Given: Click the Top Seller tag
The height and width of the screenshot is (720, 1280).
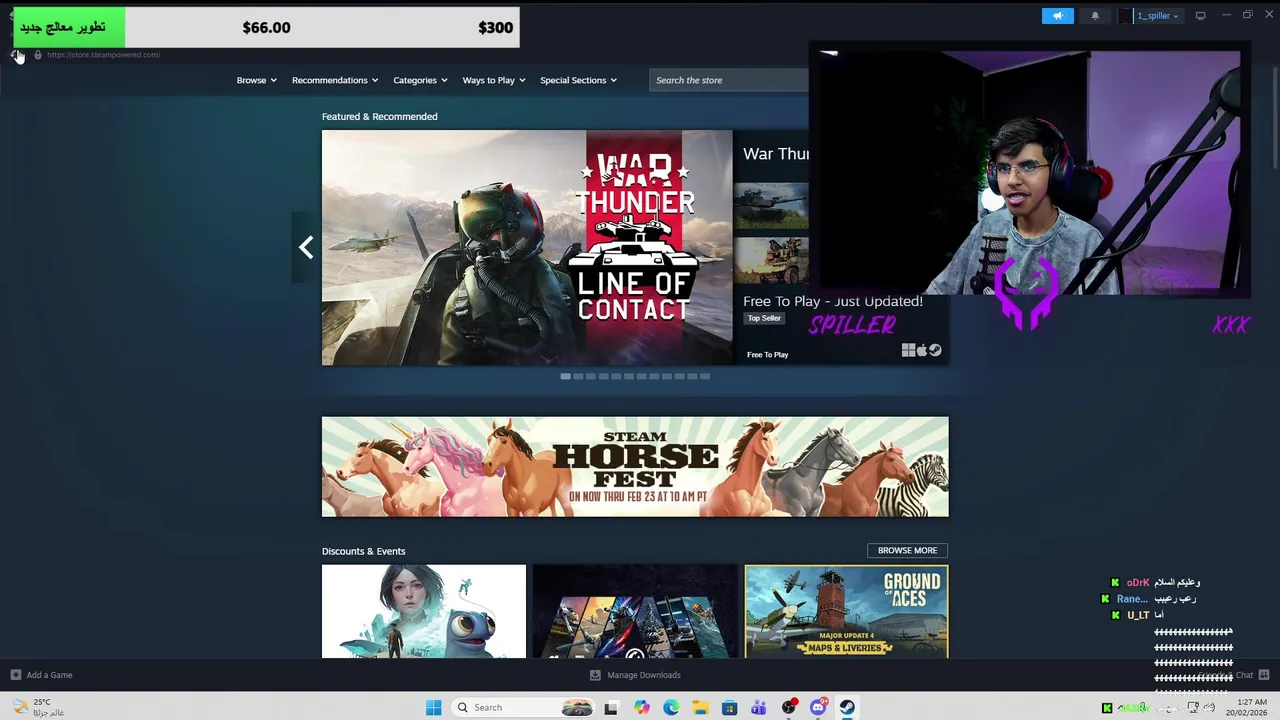Looking at the screenshot, I should pyautogui.click(x=764, y=318).
